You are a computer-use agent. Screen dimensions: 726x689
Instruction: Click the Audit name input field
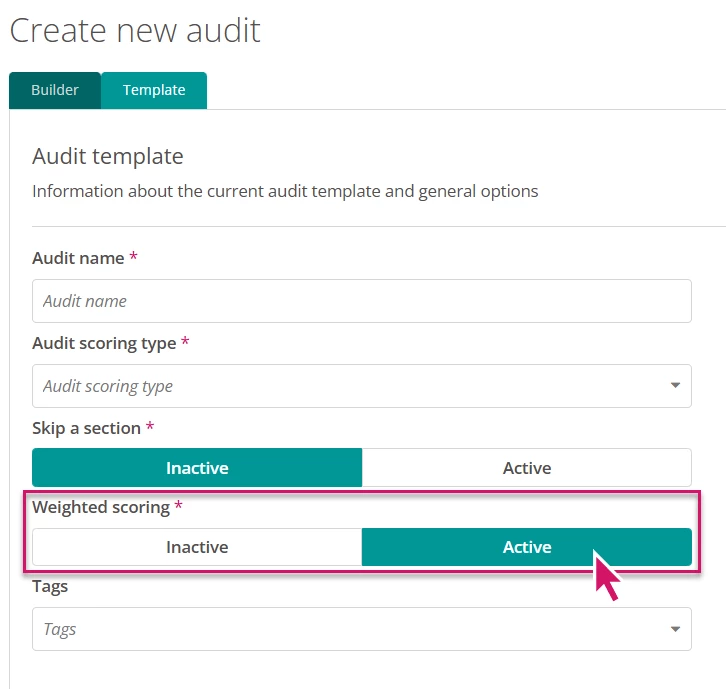coord(362,301)
